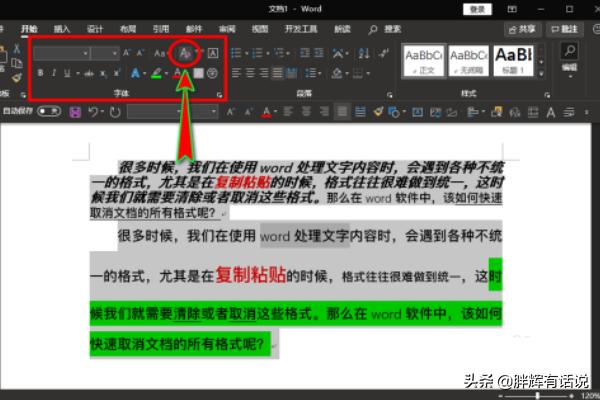Select the Format Painter brush in clipboard group
The image size is (600, 400).
[x=16, y=78]
